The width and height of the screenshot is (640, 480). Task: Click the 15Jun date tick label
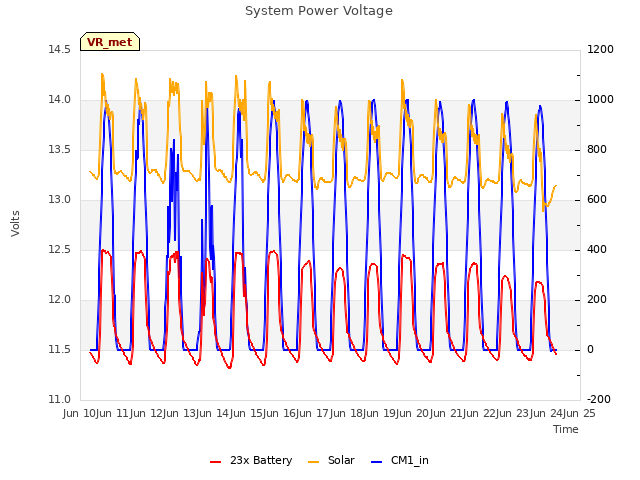point(264,413)
